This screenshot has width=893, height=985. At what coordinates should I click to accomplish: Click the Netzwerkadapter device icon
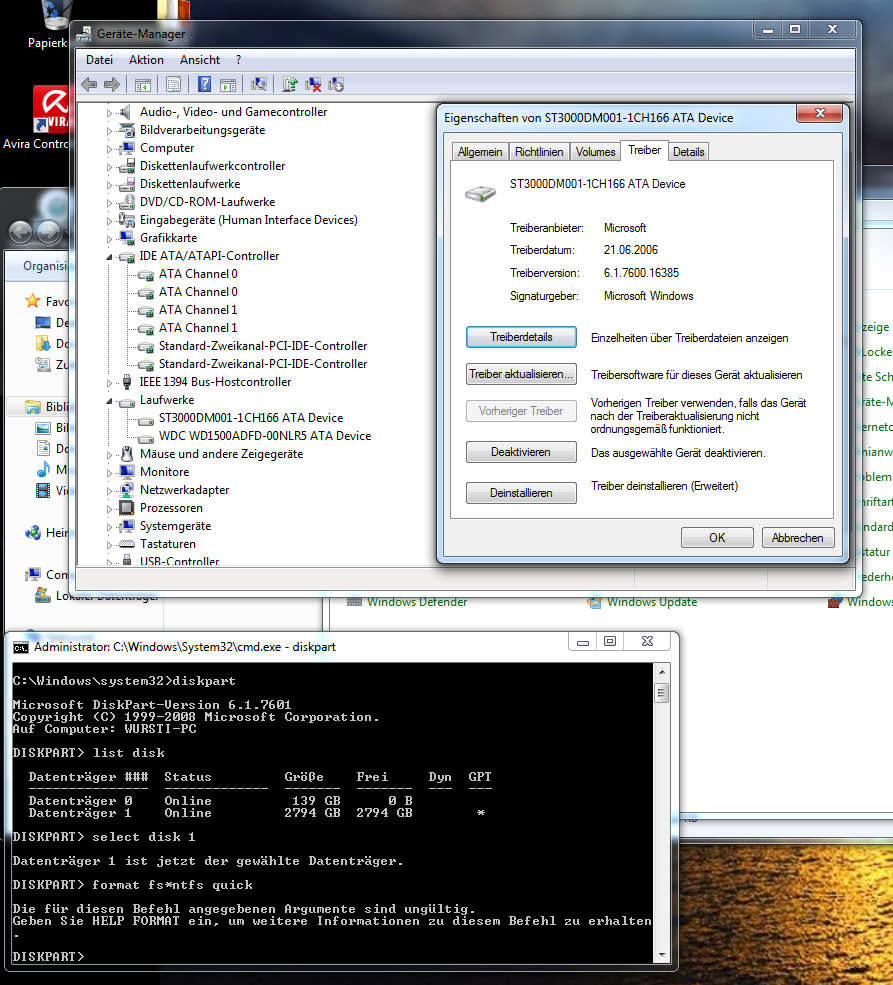pos(127,490)
